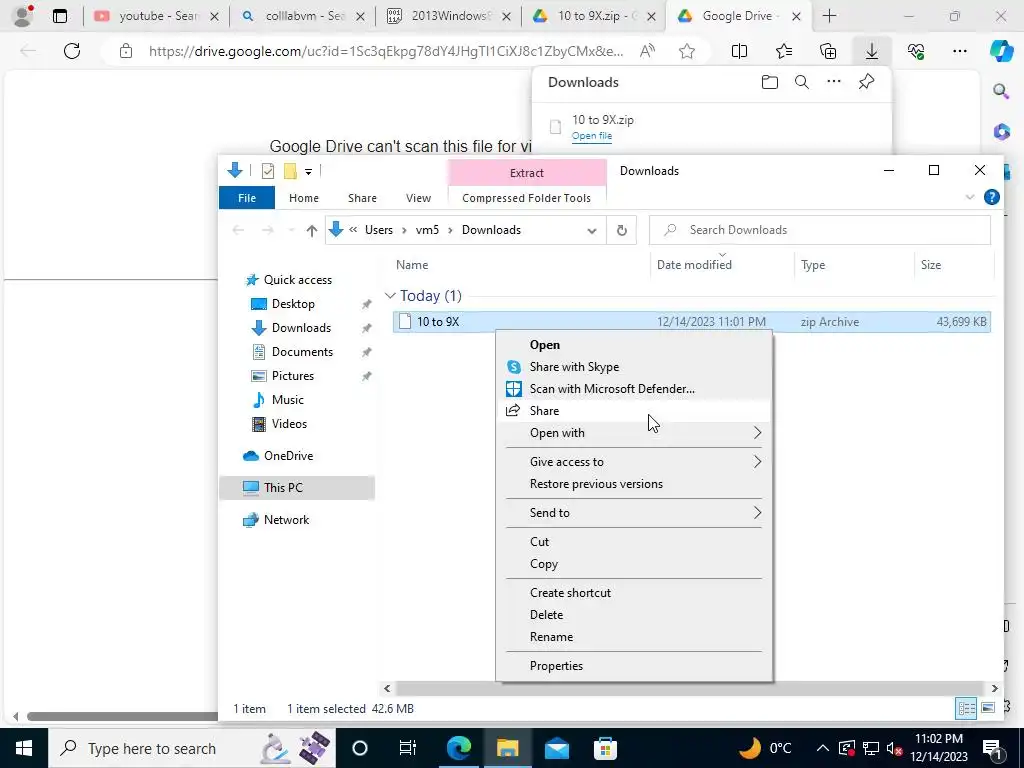Expand the Explorer ribbon chevron
Image resolution: width=1024 pixels, height=768 pixels.
click(x=970, y=197)
